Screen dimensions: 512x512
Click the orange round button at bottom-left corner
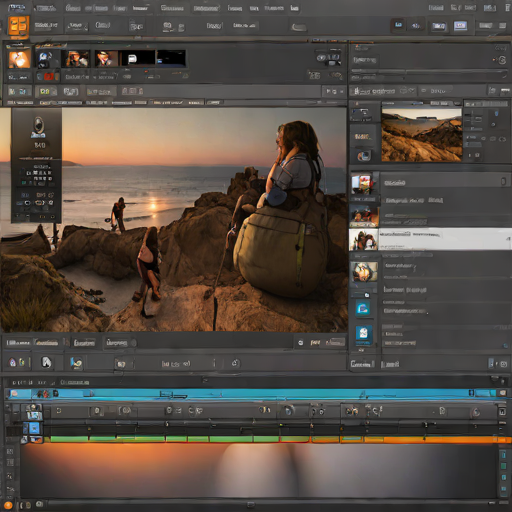[x=8, y=505]
